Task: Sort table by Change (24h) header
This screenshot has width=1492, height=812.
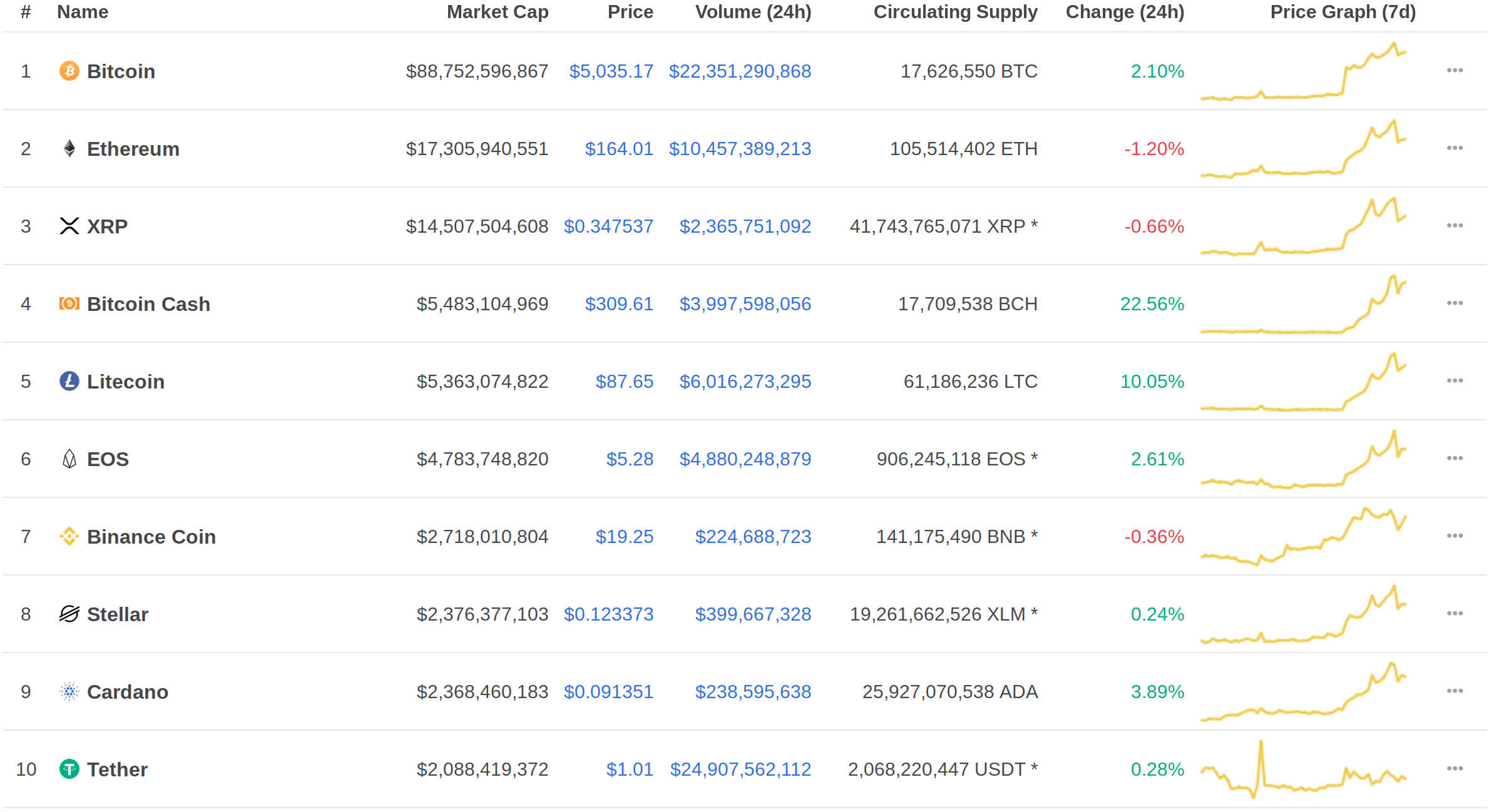Action: pyautogui.click(x=1125, y=12)
